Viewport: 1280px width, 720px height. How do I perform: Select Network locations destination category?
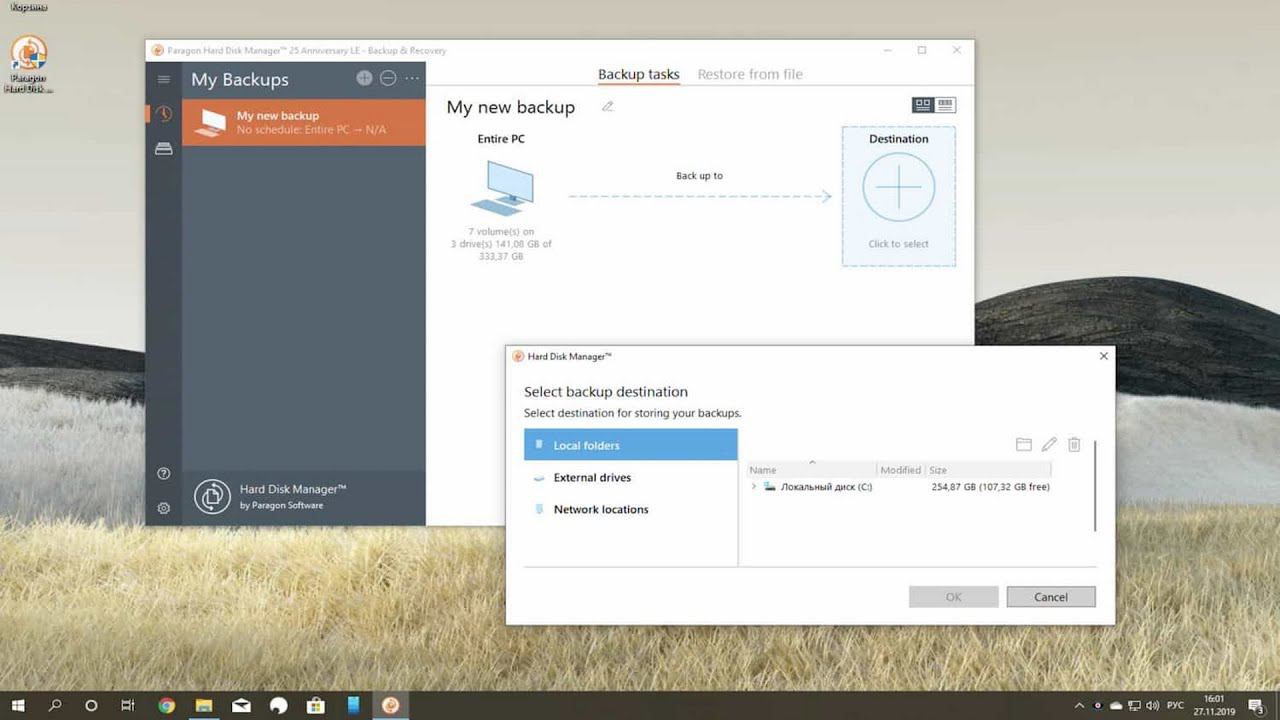click(630, 509)
